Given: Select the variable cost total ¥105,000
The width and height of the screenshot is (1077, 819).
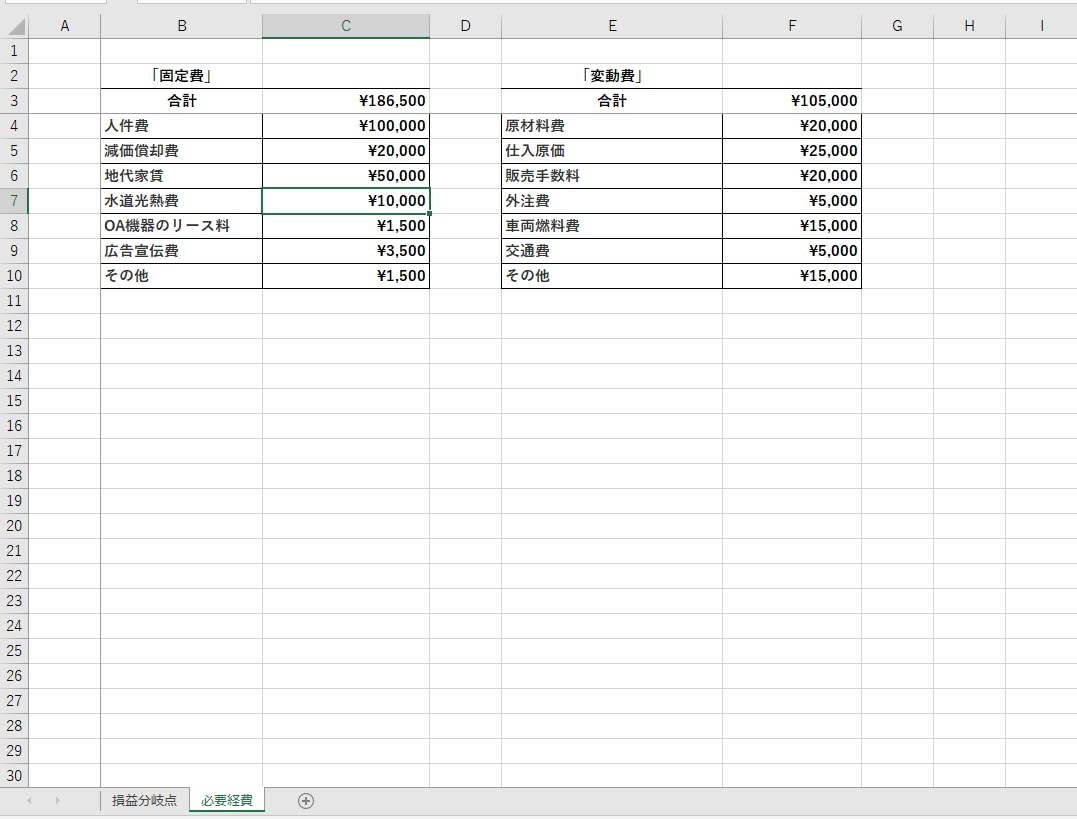Looking at the screenshot, I should [792, 101].
